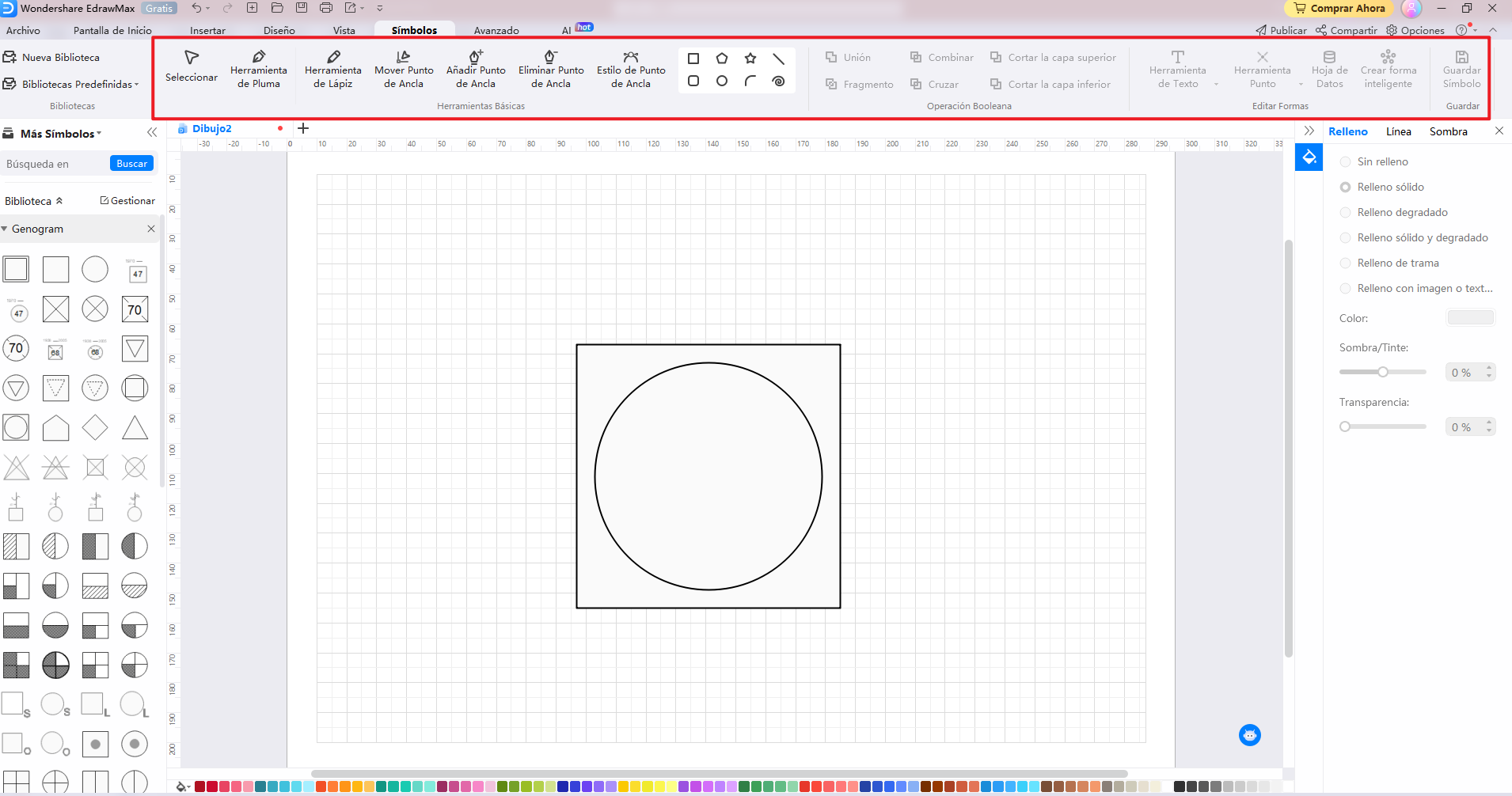Choose Eliminar Punto de Ancla tool

coord(551,69)
